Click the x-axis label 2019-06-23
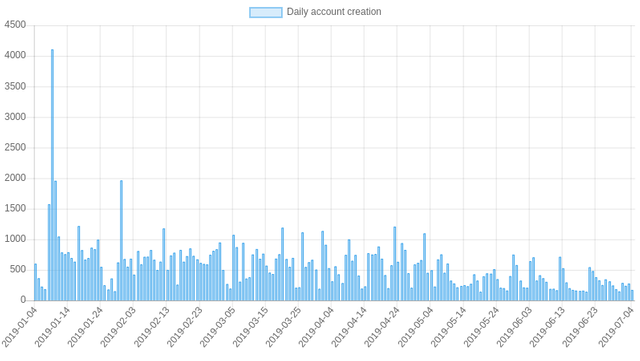640x361 pixels. coord(580,327)
